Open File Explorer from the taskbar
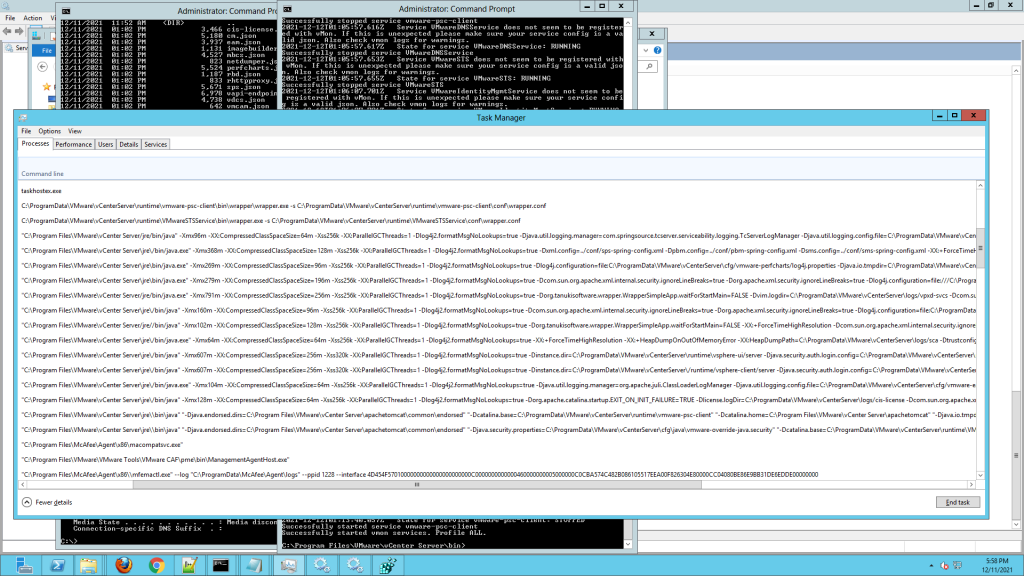The image size is (1024, 576). tap(88, 565)
